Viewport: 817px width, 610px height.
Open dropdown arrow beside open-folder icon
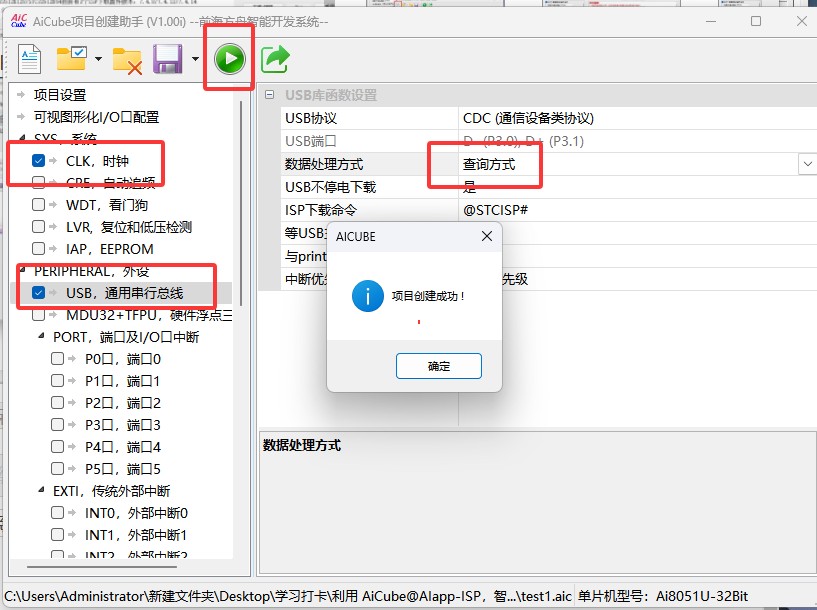pos(98,59)
